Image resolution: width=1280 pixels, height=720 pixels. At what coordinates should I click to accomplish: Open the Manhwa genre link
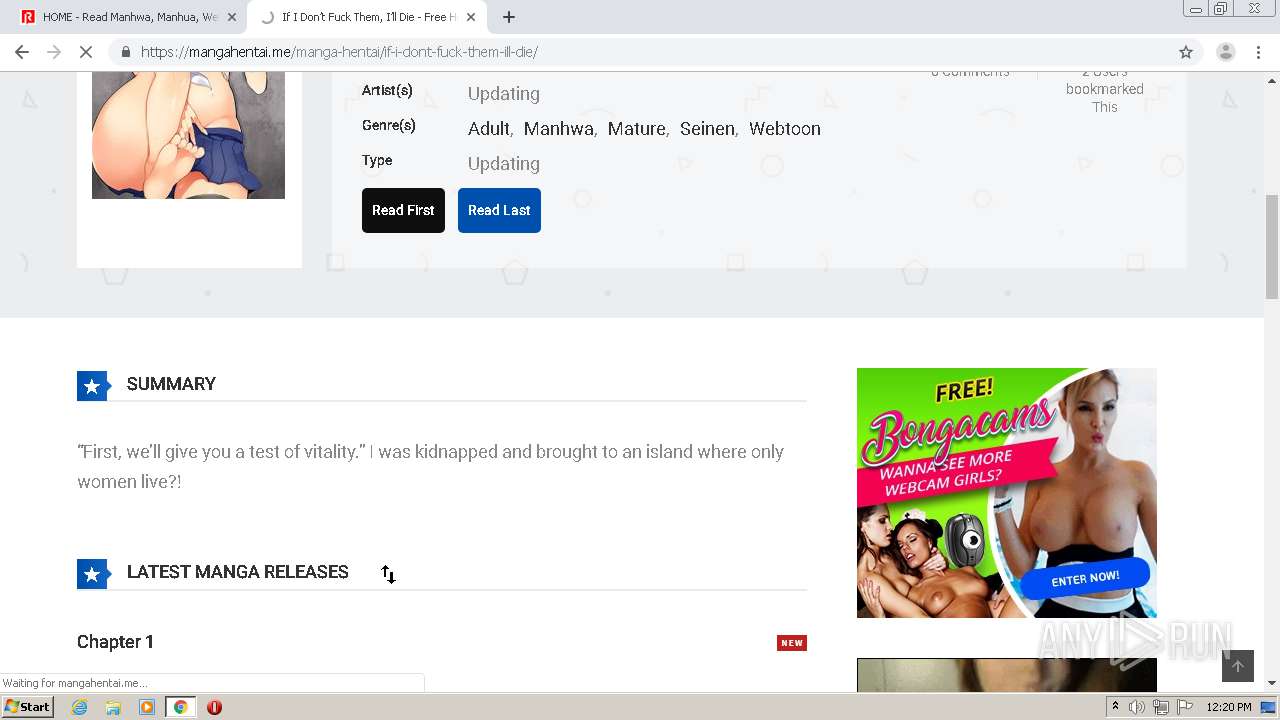[x=559, y=129]
